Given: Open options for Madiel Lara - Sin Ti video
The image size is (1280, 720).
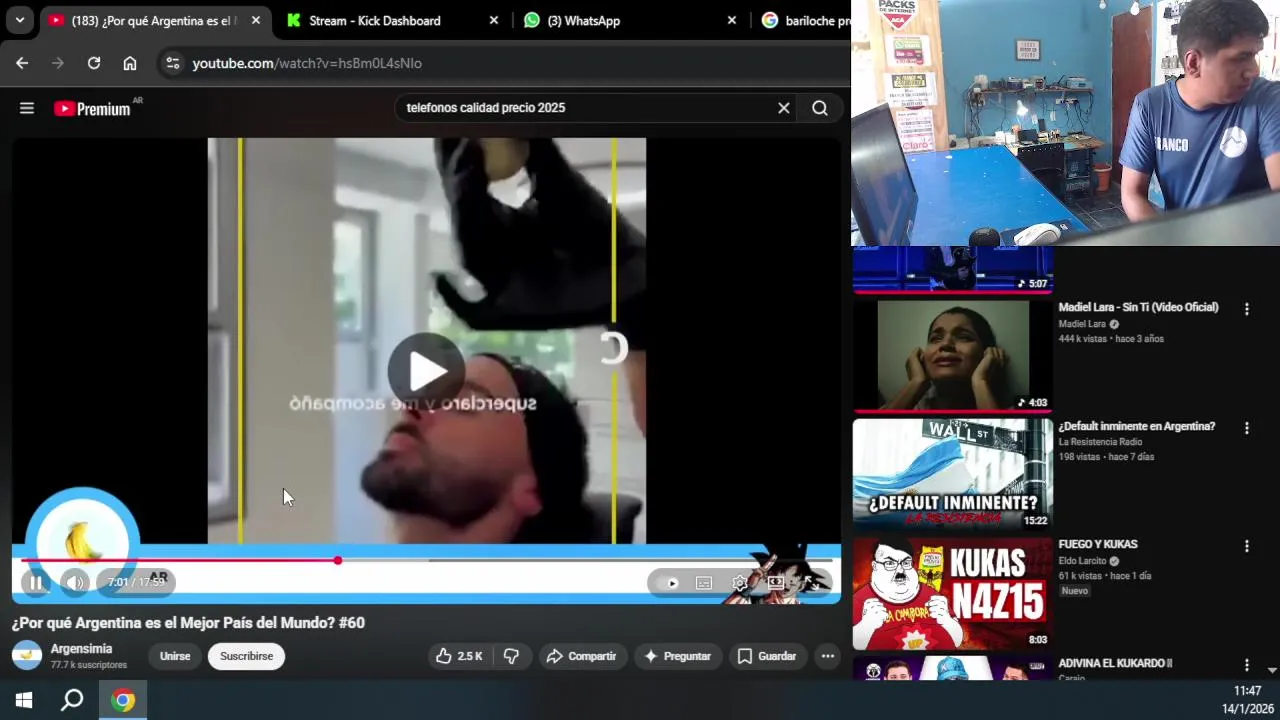Looking at the screenshot, I should click(x=1246, y=310).
